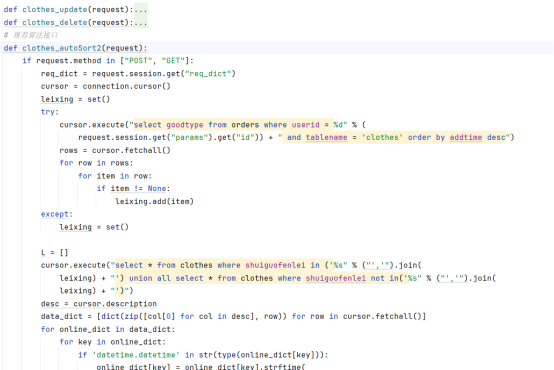Click 'leixing = set()' inside except block
The width and height of the screenshot is (554, 370).
94,227
